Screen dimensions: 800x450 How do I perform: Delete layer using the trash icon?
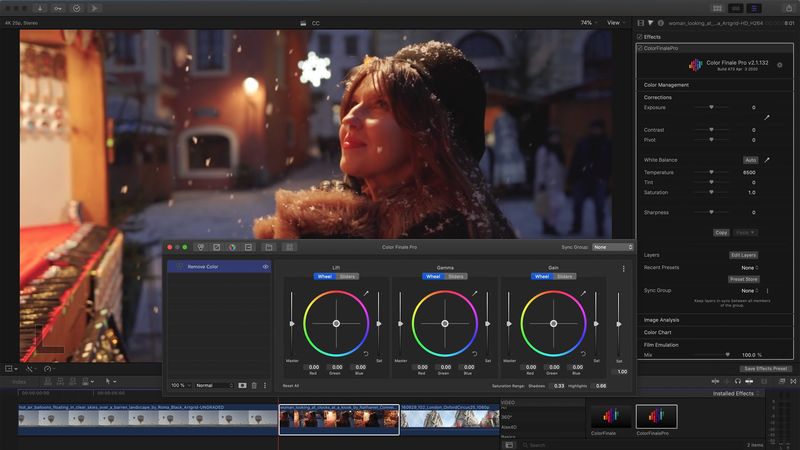click(x=254, y=385)
